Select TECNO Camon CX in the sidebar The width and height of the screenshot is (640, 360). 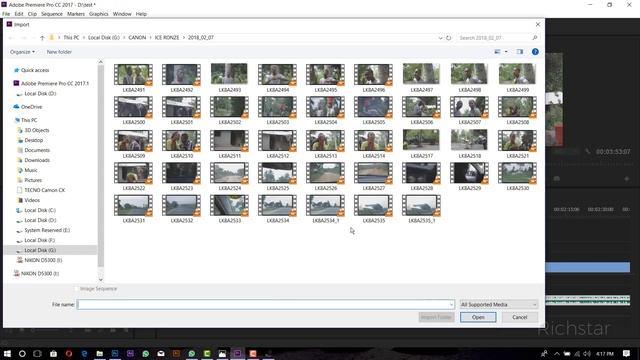(x=44, y=190)
